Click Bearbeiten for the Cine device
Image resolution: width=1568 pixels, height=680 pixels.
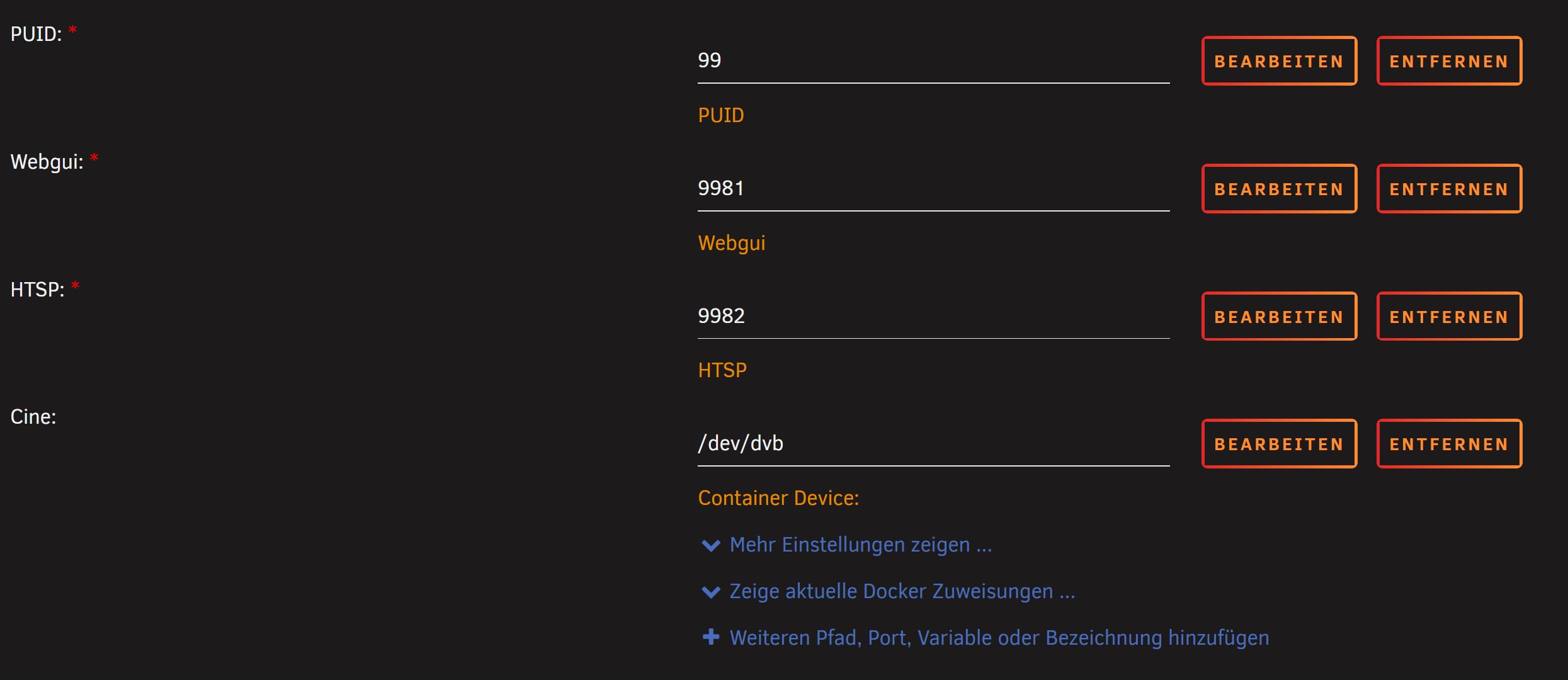click(x=1279, y=444)
